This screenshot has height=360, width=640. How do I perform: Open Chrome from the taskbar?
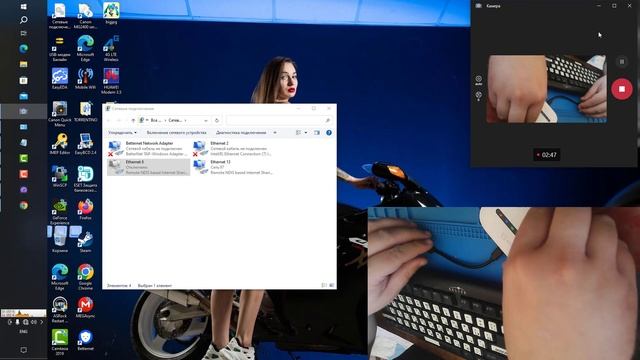(x=24, y=205)
